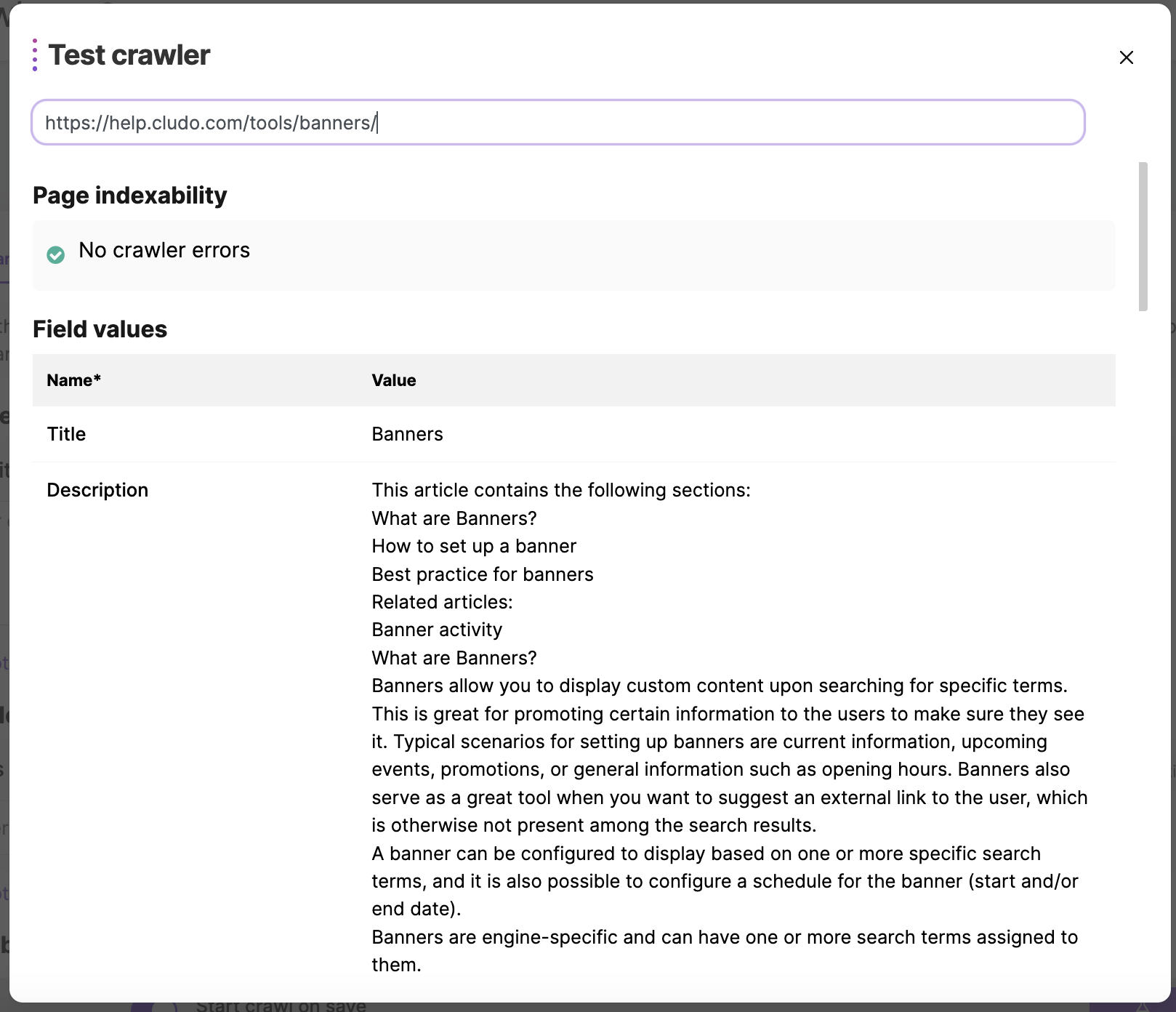Select the Description field row label

[98, 490]
